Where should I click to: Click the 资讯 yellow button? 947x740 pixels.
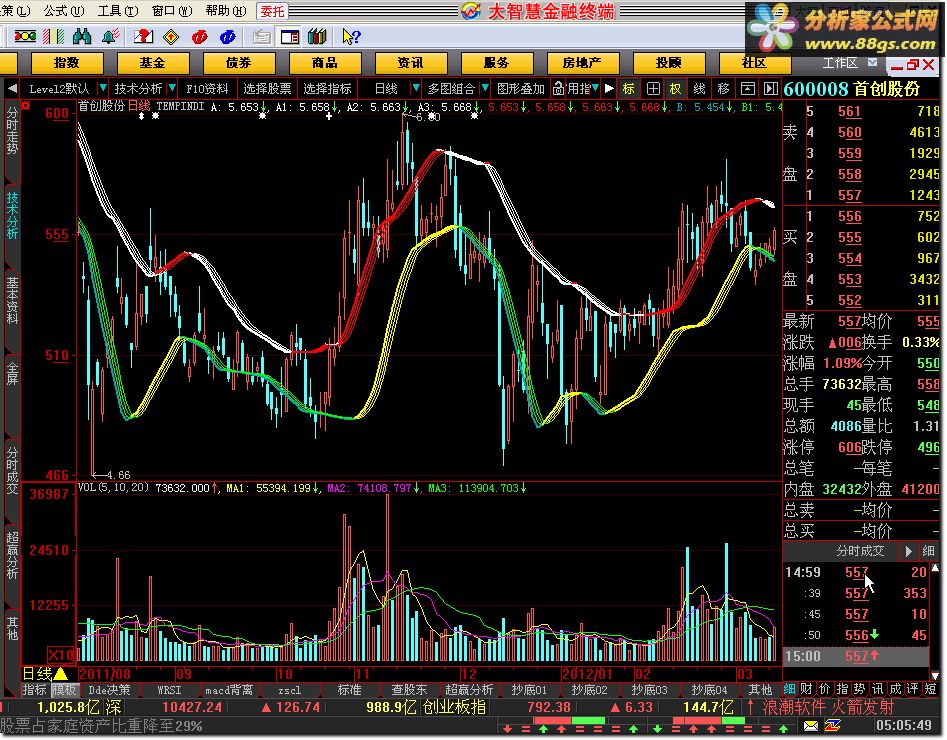pos(411,63)
